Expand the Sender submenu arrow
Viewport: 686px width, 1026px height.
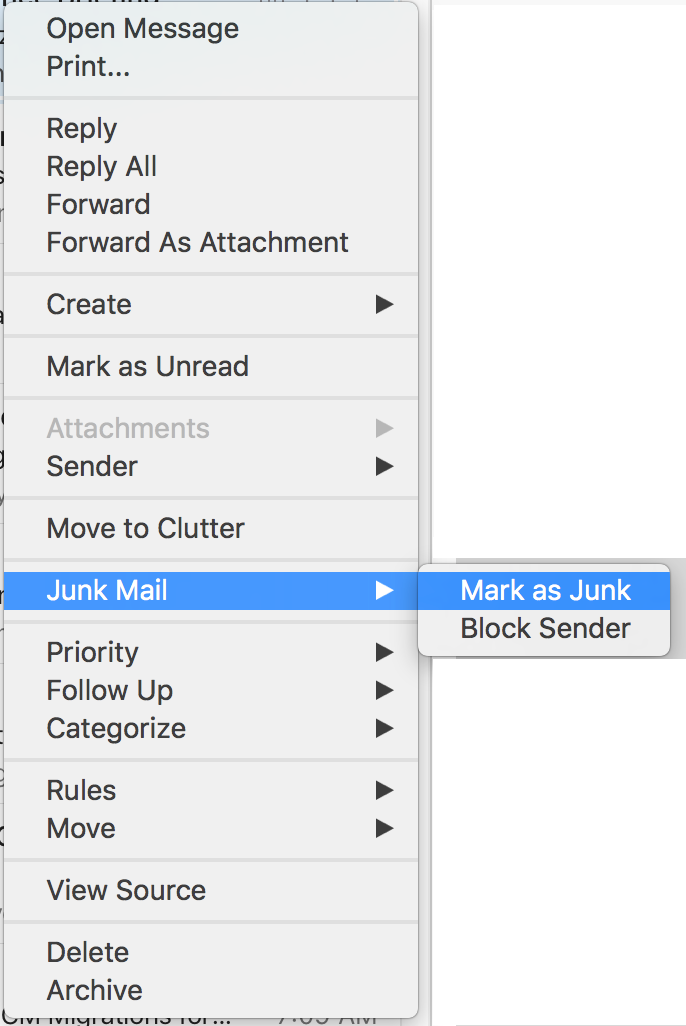[x=384, y=467]
